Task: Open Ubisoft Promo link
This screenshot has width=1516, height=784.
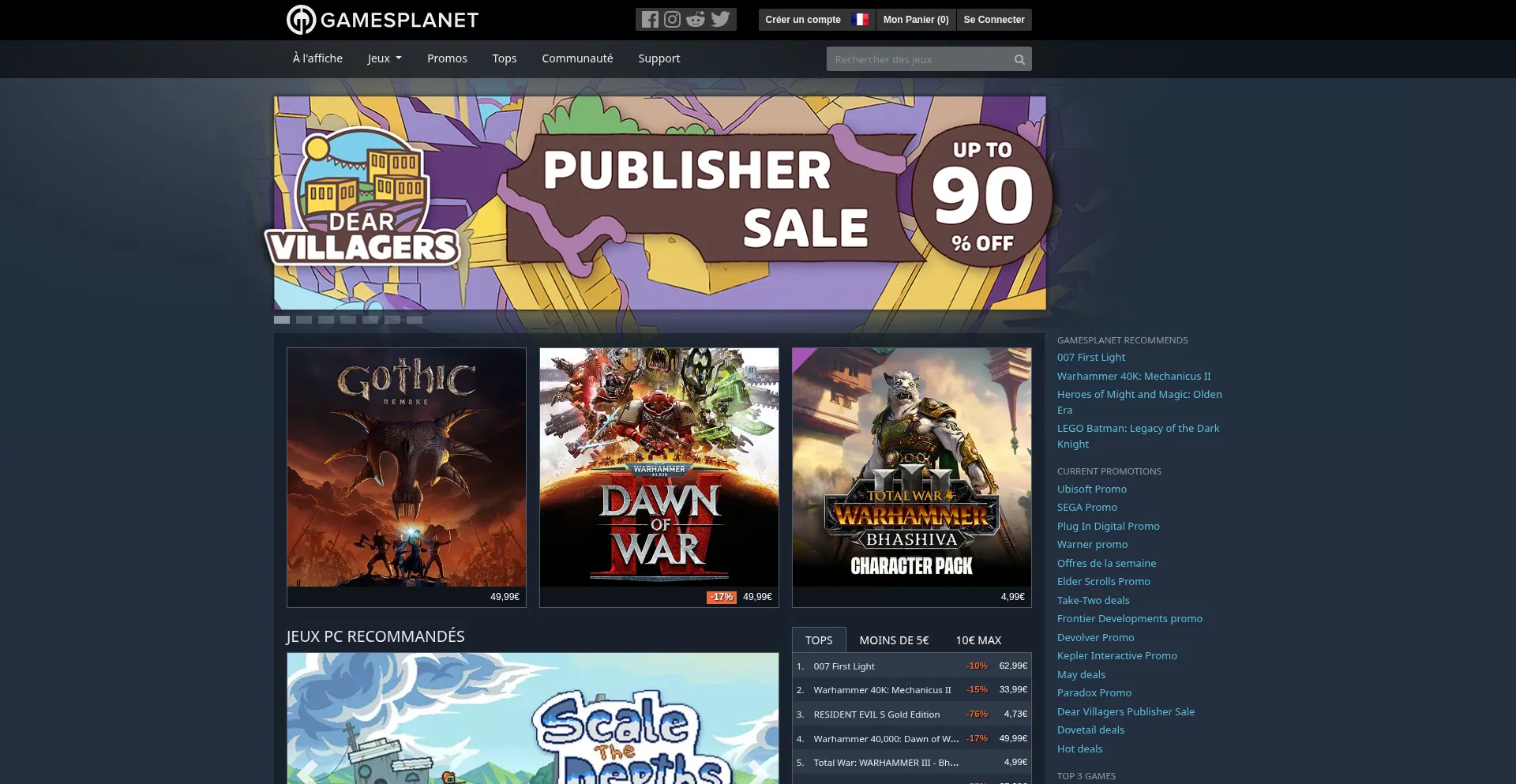Action: tap(1092, 490)
